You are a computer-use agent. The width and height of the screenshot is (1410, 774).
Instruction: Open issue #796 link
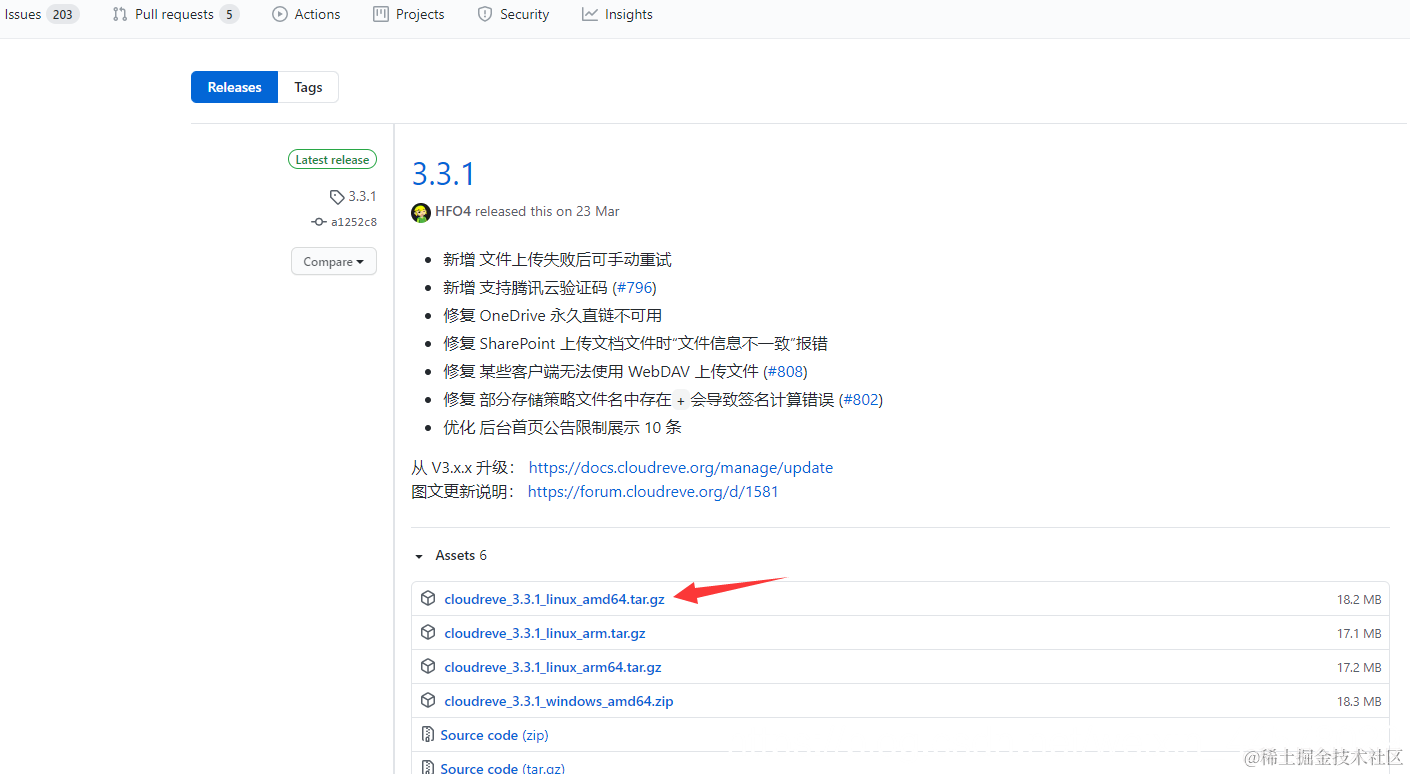point(634,287)
